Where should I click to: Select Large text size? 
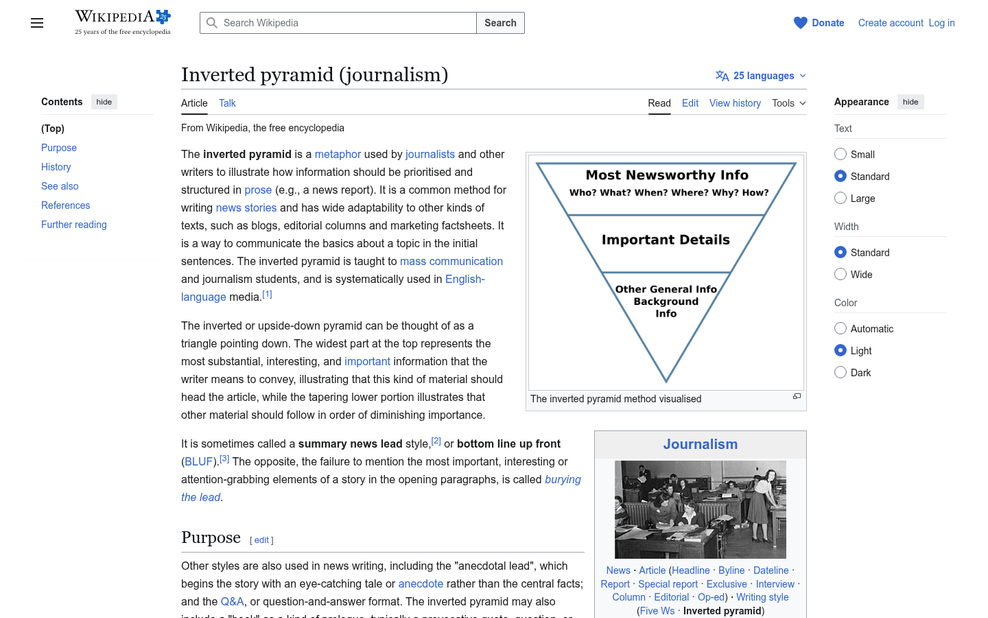pos(840,198)
